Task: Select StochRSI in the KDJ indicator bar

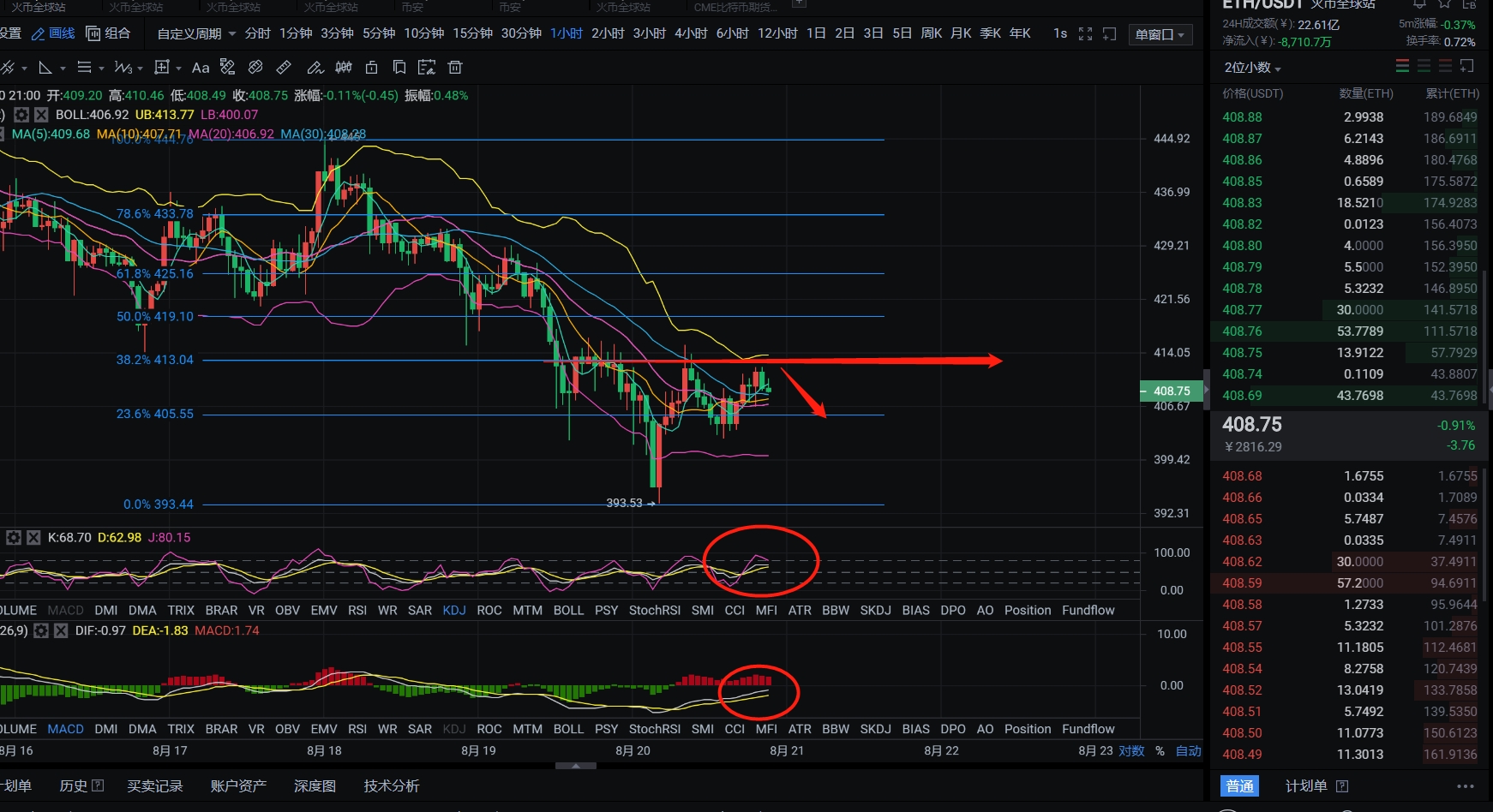Action: (x=654, y=611)
